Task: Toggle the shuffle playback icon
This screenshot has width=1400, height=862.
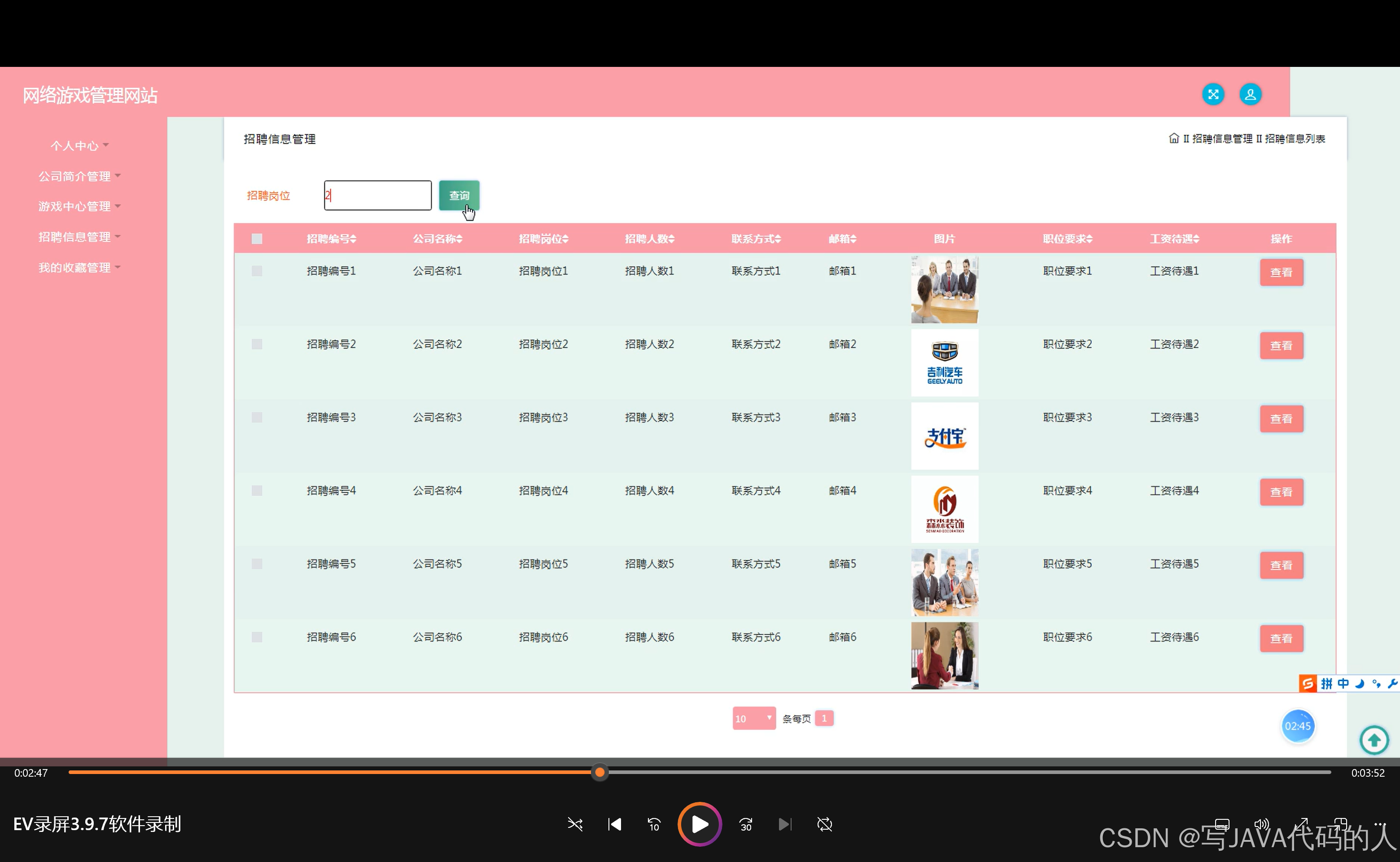Action: point(575,824)
